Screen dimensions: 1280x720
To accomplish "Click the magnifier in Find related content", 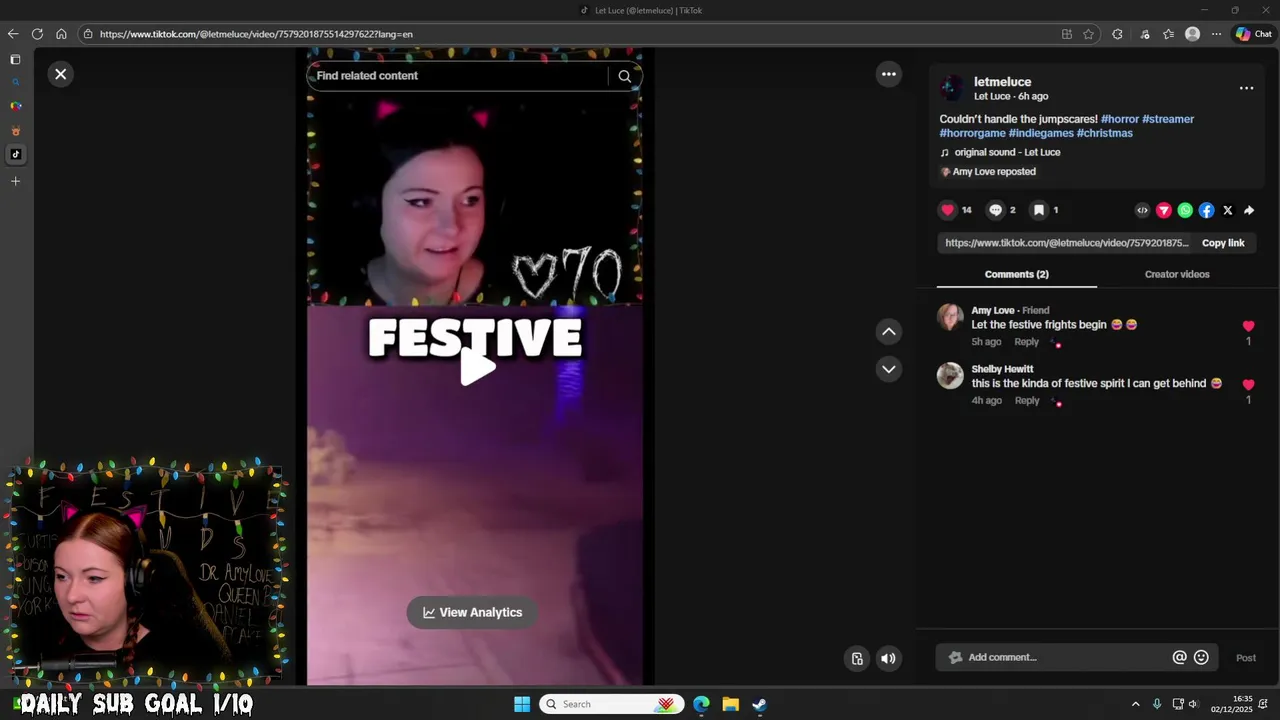I will [624, 76].
